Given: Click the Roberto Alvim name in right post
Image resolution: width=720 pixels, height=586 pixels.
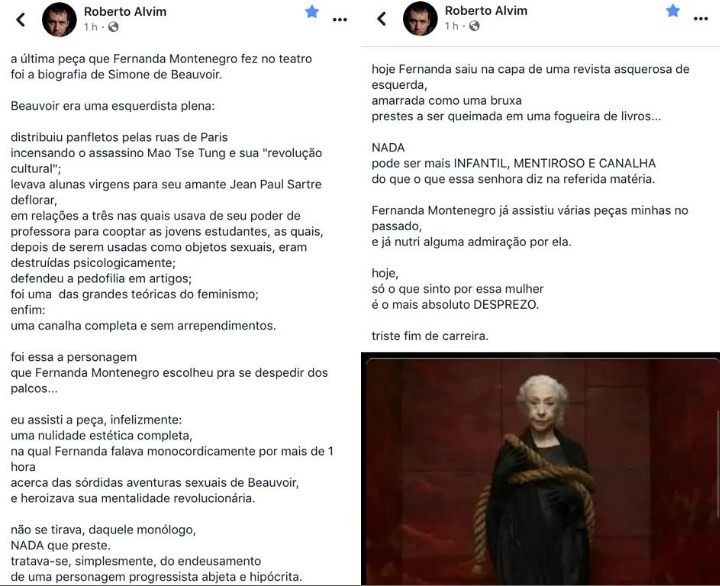Looking at the screenshot, I should point(486,11).
